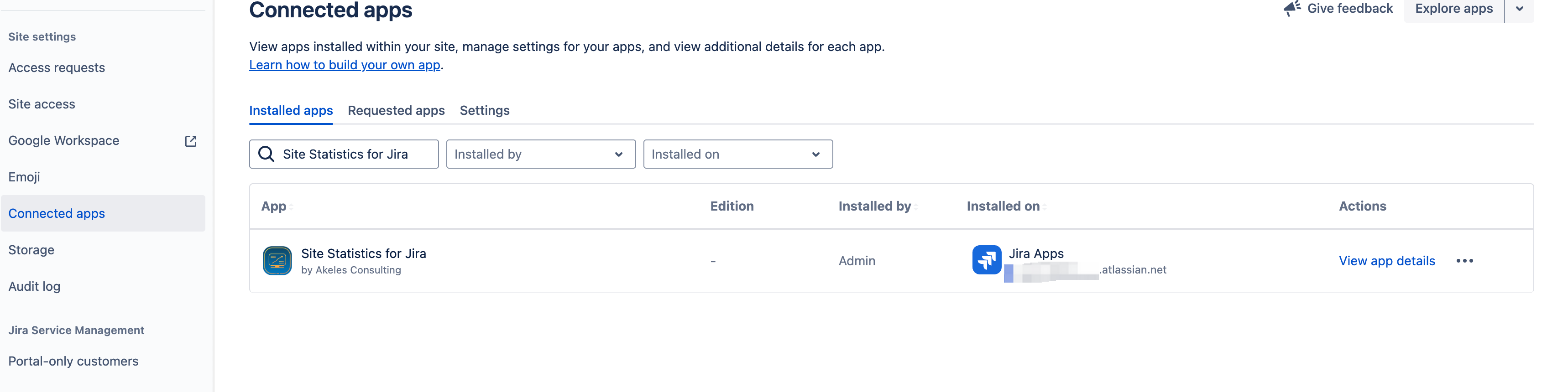Expand the Installed on filter dropdown
Image resolution: width=1568 pixels, height=392 pixels.
pyautogui.click(x=737, y=155)
